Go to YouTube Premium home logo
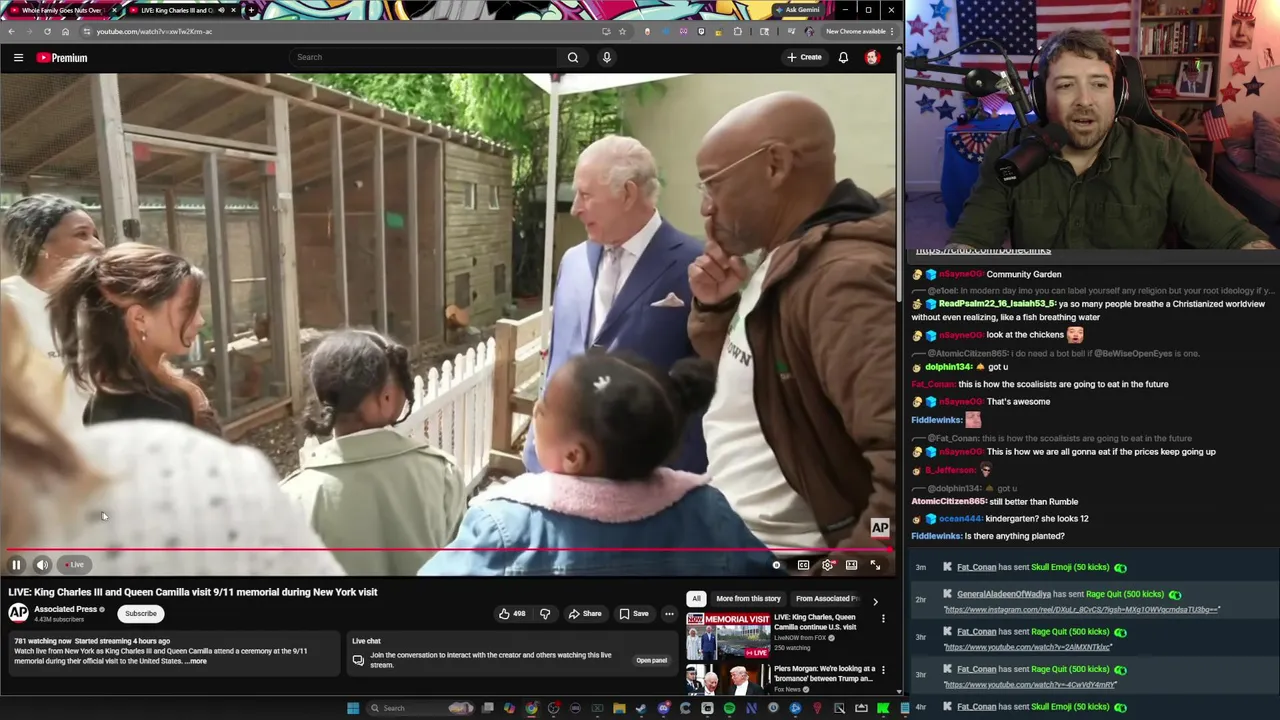This screenshot has height=720, width=1280. 62,57
